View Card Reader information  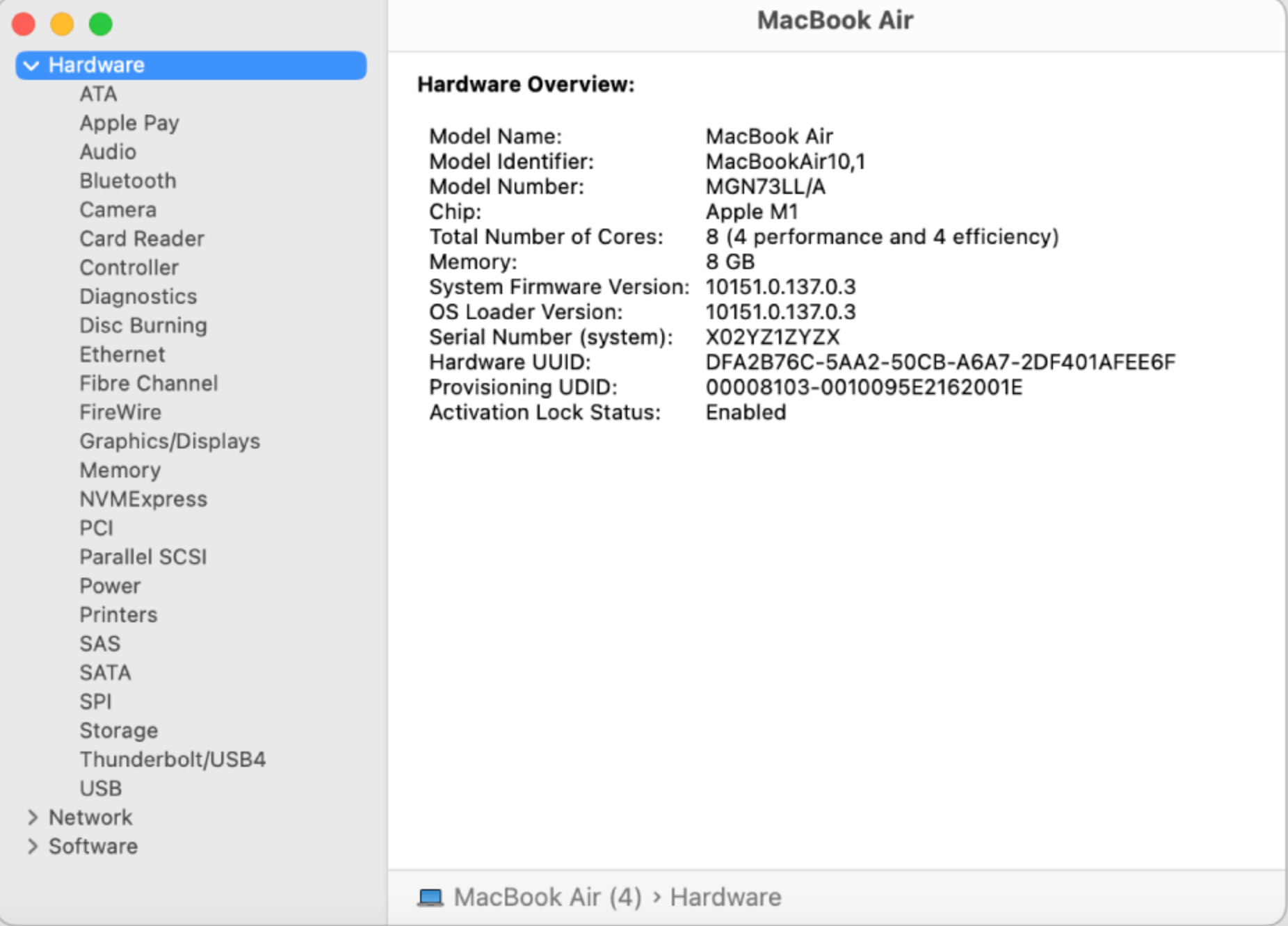point(142,238)
